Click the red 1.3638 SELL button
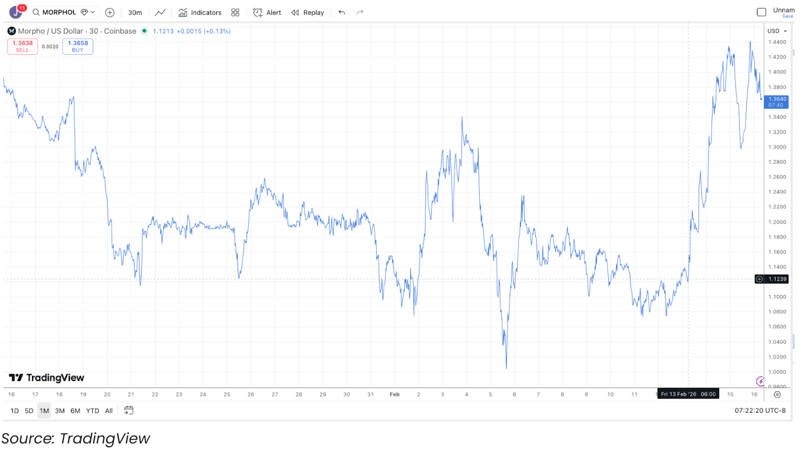The image size is (800, 452). coord(22,46)
